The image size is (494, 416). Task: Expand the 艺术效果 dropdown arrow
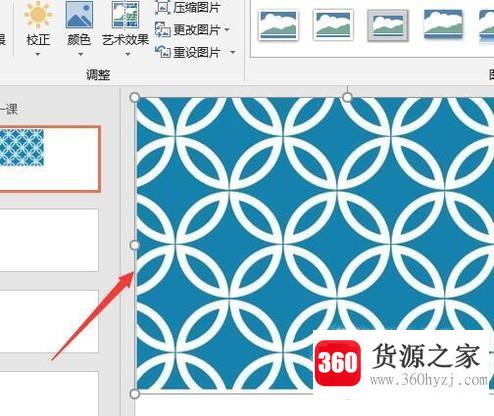pos(128,54)
